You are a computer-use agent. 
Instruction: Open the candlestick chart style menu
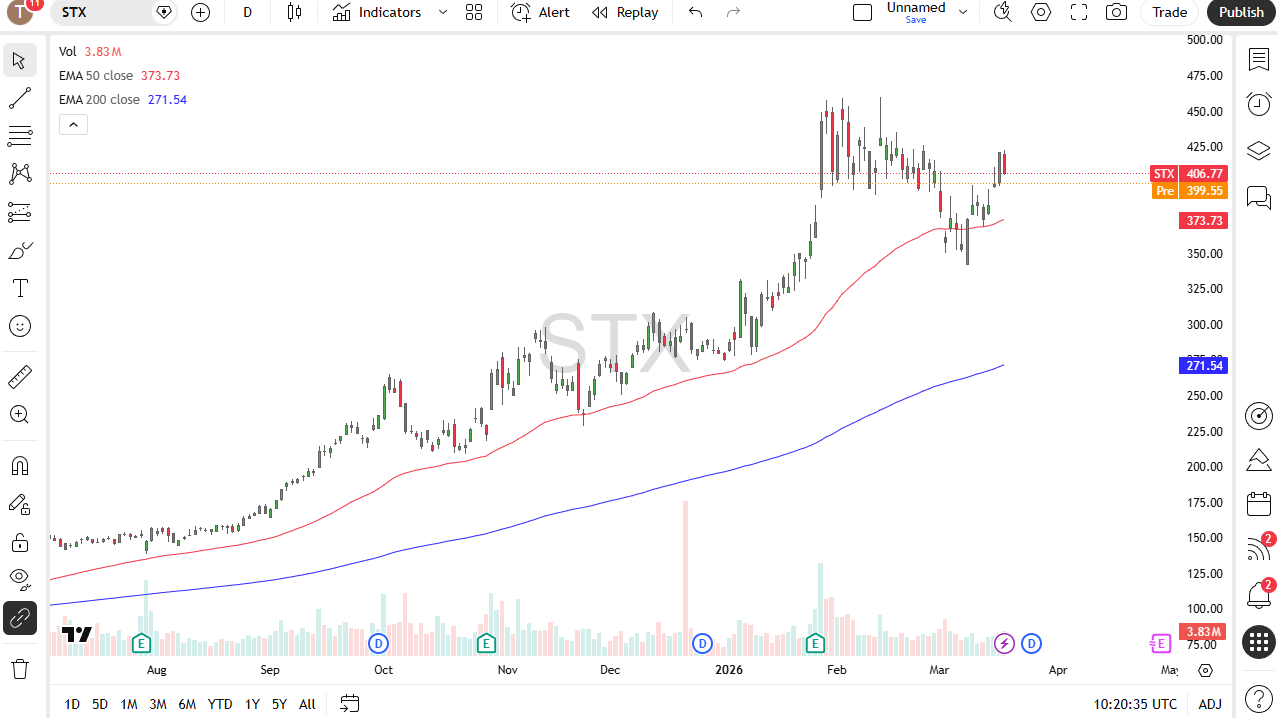point(294,12)
